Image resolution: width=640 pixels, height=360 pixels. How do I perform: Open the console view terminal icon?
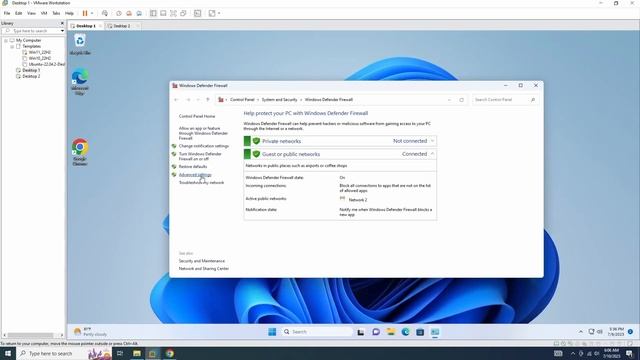click(198, 13)
